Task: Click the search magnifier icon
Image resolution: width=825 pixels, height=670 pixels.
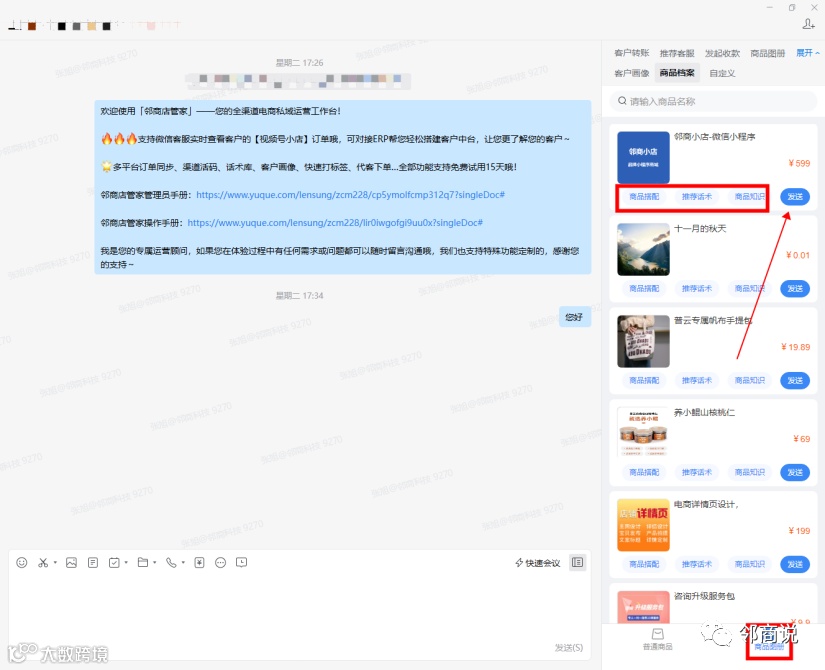Action: tap(622, 101)
